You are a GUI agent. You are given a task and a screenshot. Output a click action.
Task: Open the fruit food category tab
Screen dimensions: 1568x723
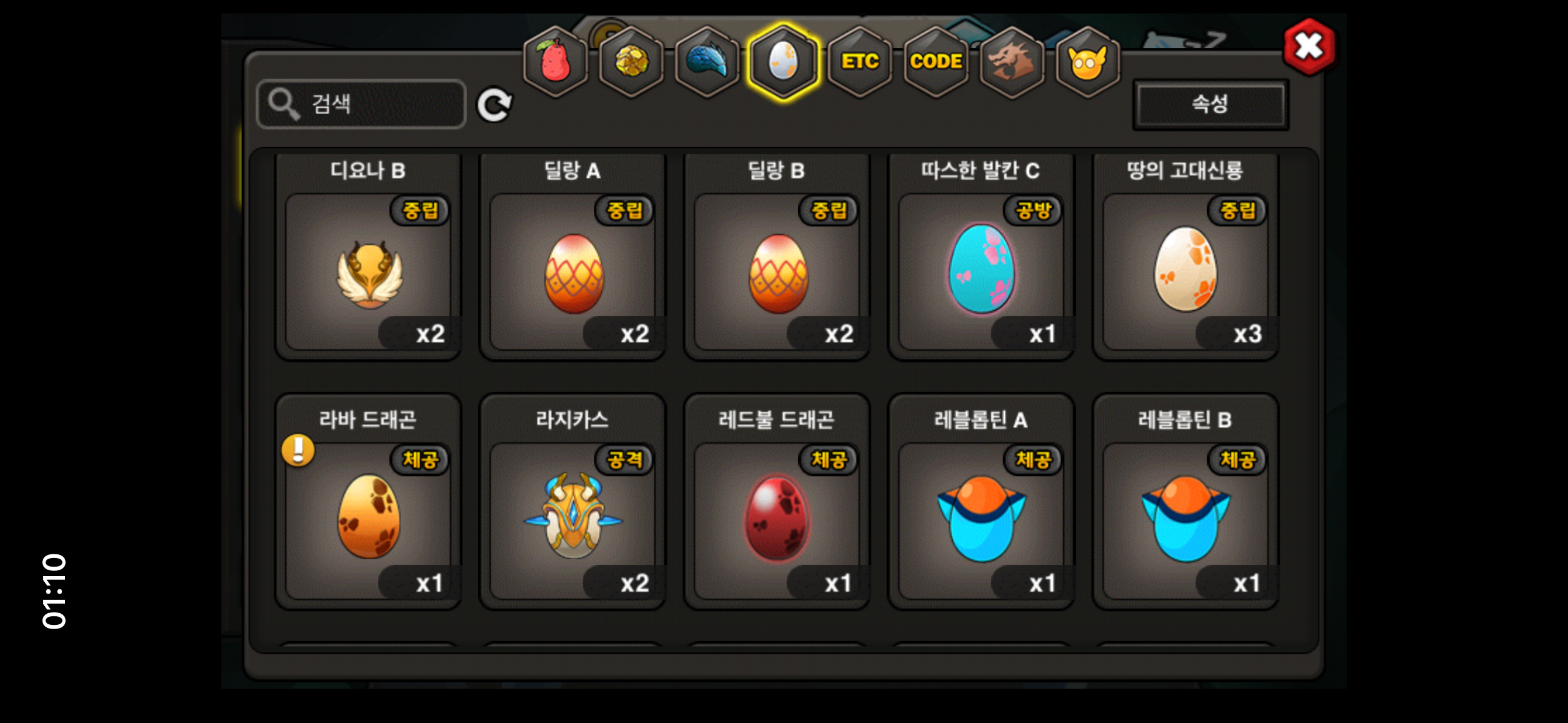tap(555, 61)
